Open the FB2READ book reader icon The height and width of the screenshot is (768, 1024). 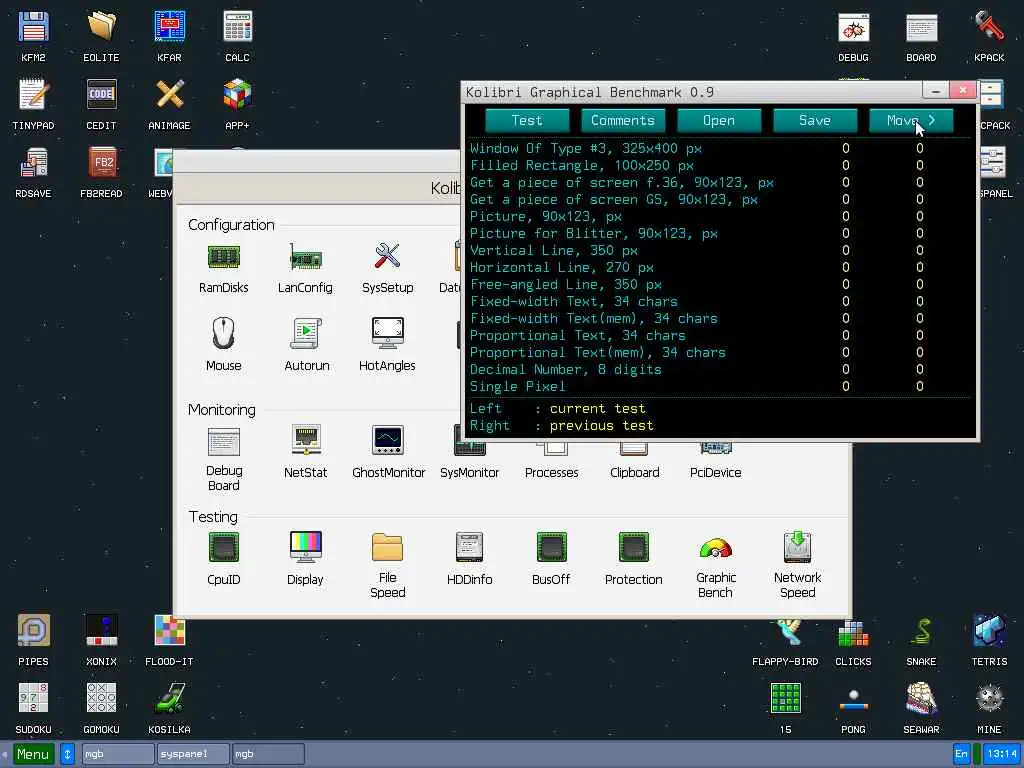coord(101,163)
